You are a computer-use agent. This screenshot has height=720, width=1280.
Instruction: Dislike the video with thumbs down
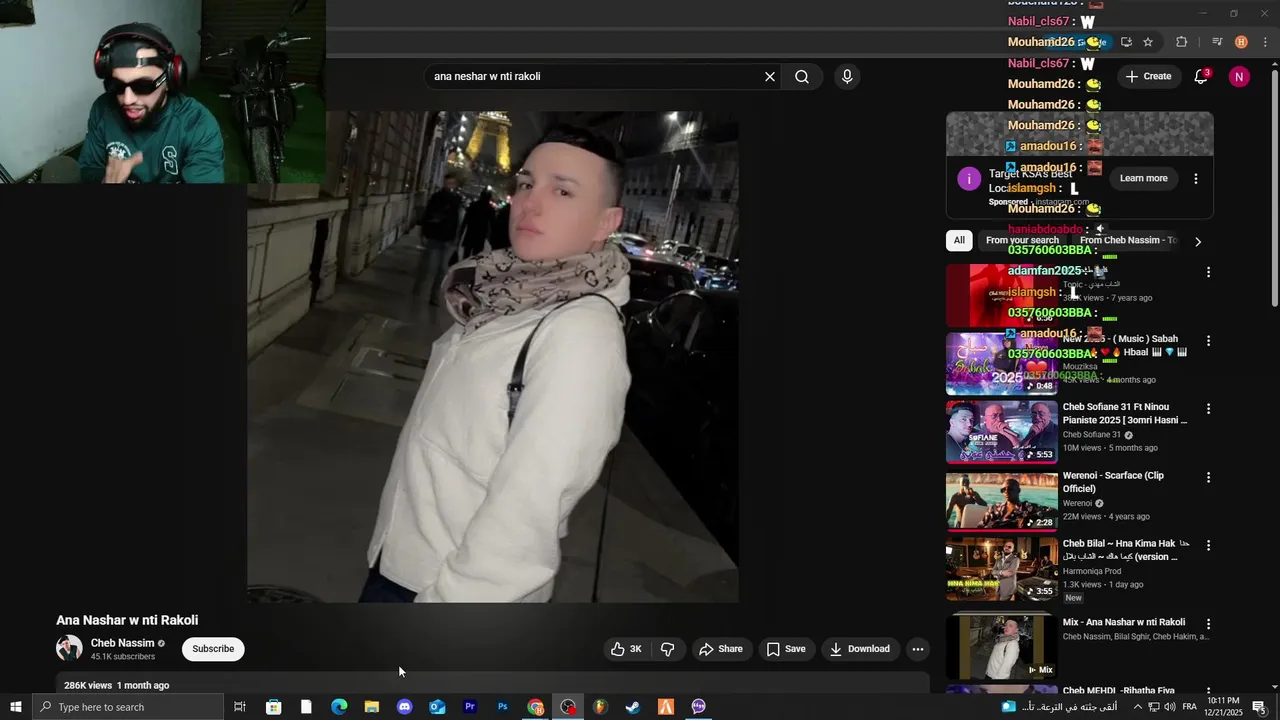pyautogui.click(x=668, y=649)
